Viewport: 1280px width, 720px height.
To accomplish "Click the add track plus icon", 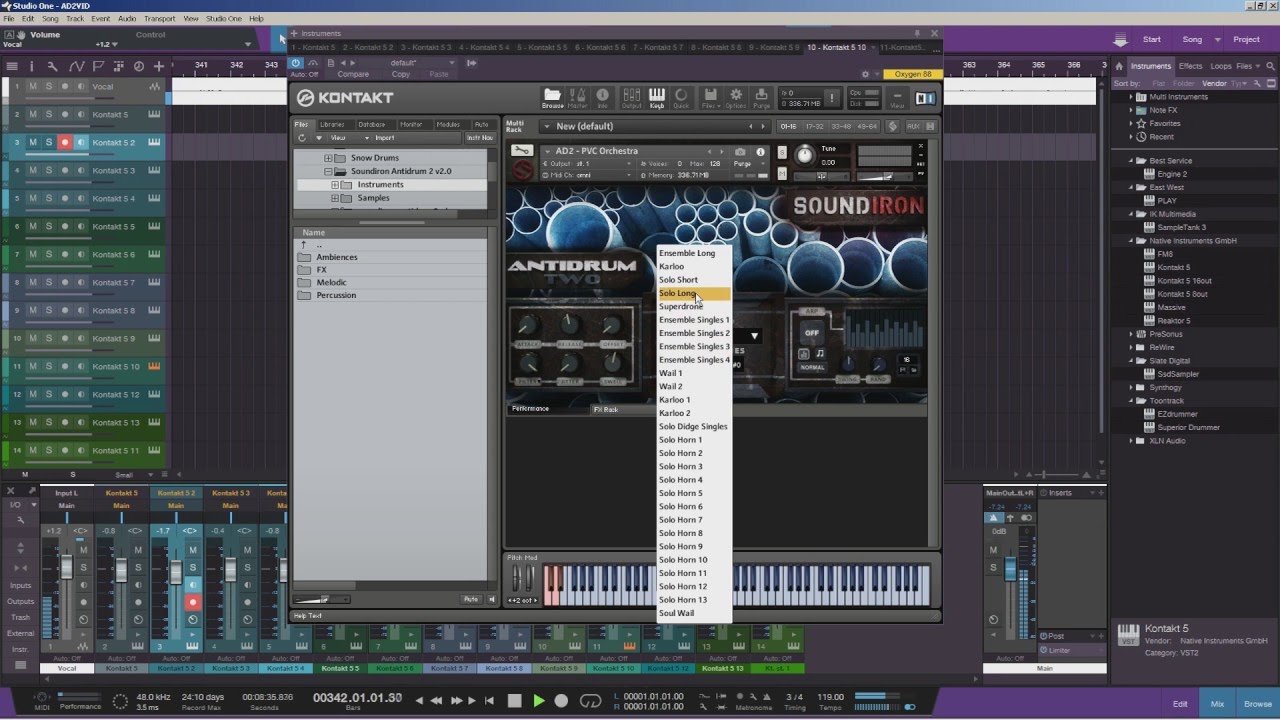I will (158, 66).
